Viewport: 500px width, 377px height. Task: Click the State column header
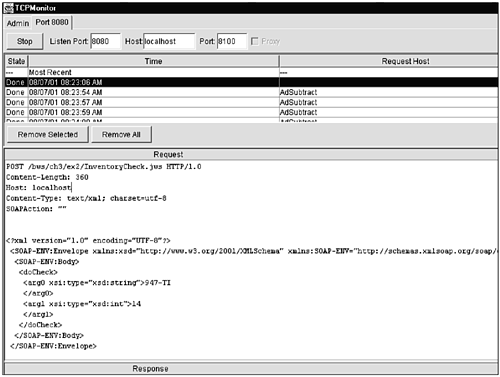16,61
